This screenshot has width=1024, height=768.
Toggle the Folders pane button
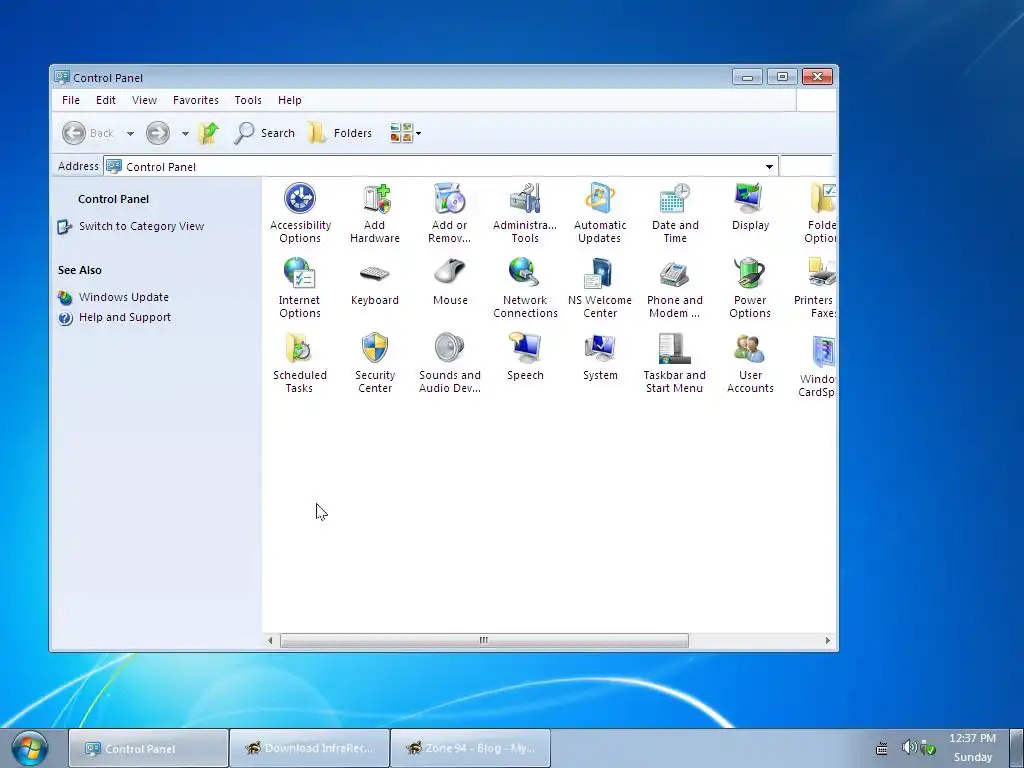point(340,133)
